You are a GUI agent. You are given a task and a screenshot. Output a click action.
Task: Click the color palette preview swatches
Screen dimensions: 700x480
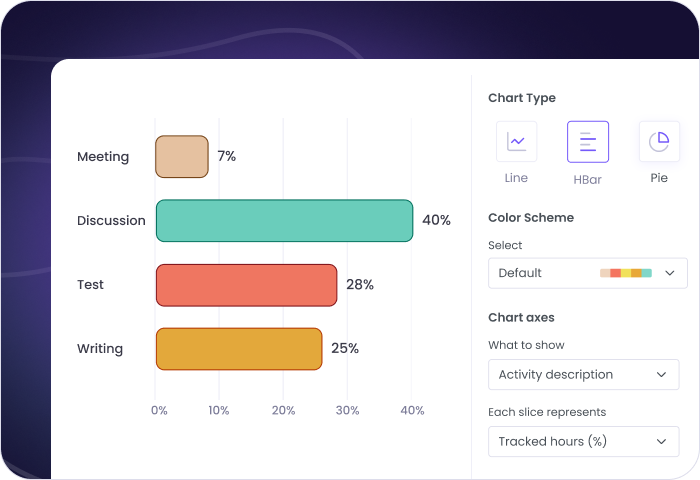626,273
